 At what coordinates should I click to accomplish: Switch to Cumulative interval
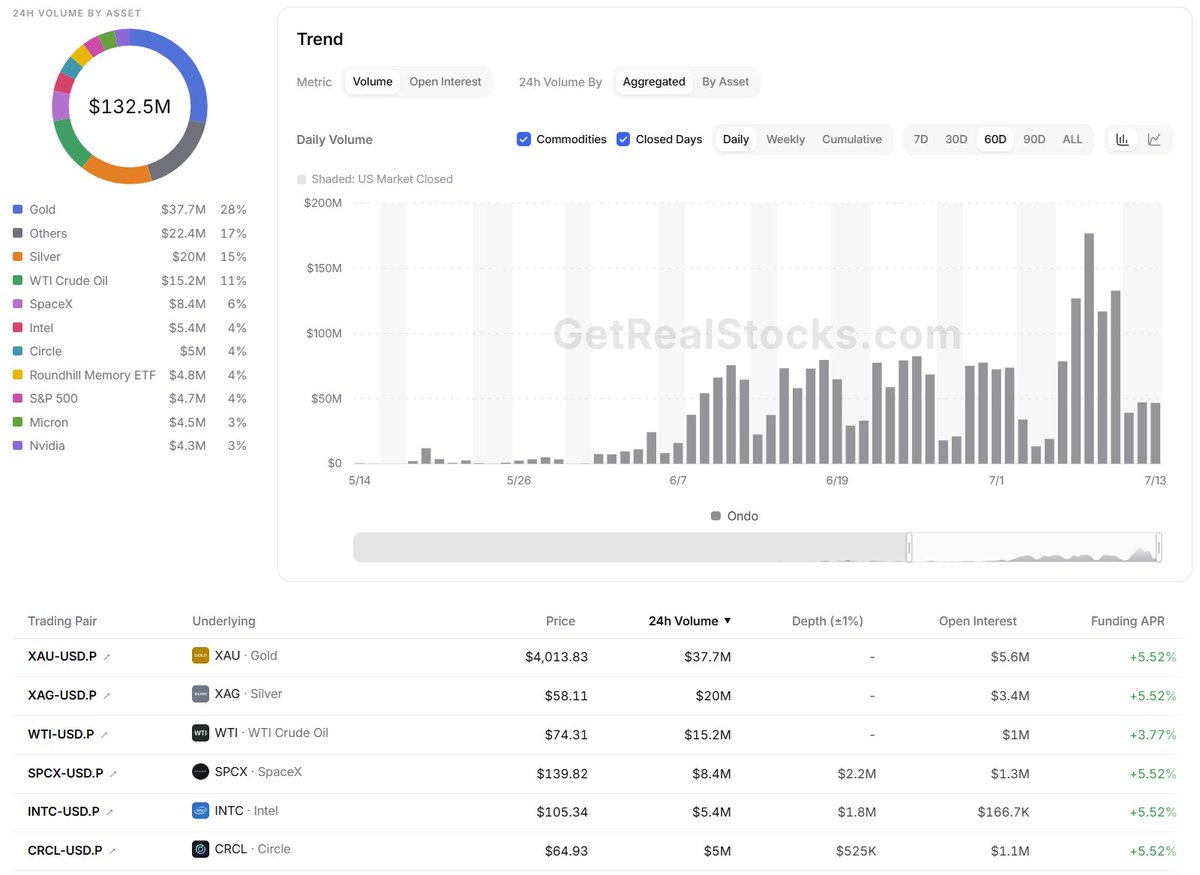pos(852,139)
